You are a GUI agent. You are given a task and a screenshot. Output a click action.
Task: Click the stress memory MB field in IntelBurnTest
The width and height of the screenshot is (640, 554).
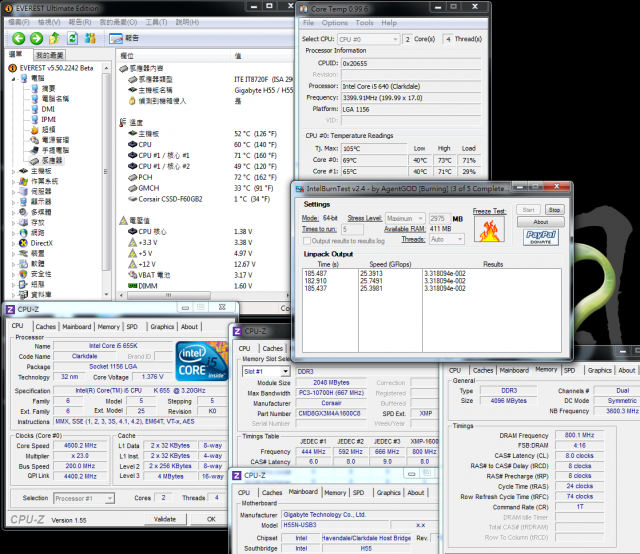pyautogui.click(x=440, y=218)
